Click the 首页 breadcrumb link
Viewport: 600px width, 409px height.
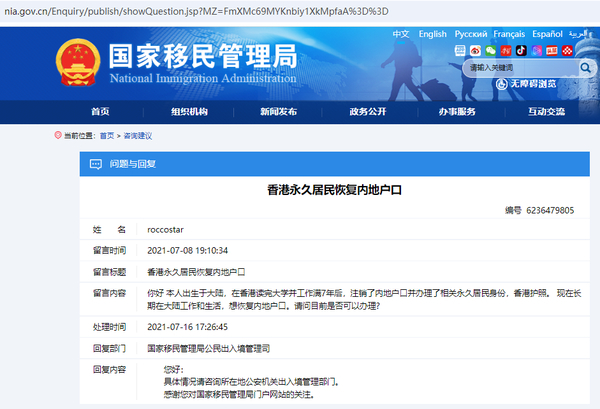[107, 136]
